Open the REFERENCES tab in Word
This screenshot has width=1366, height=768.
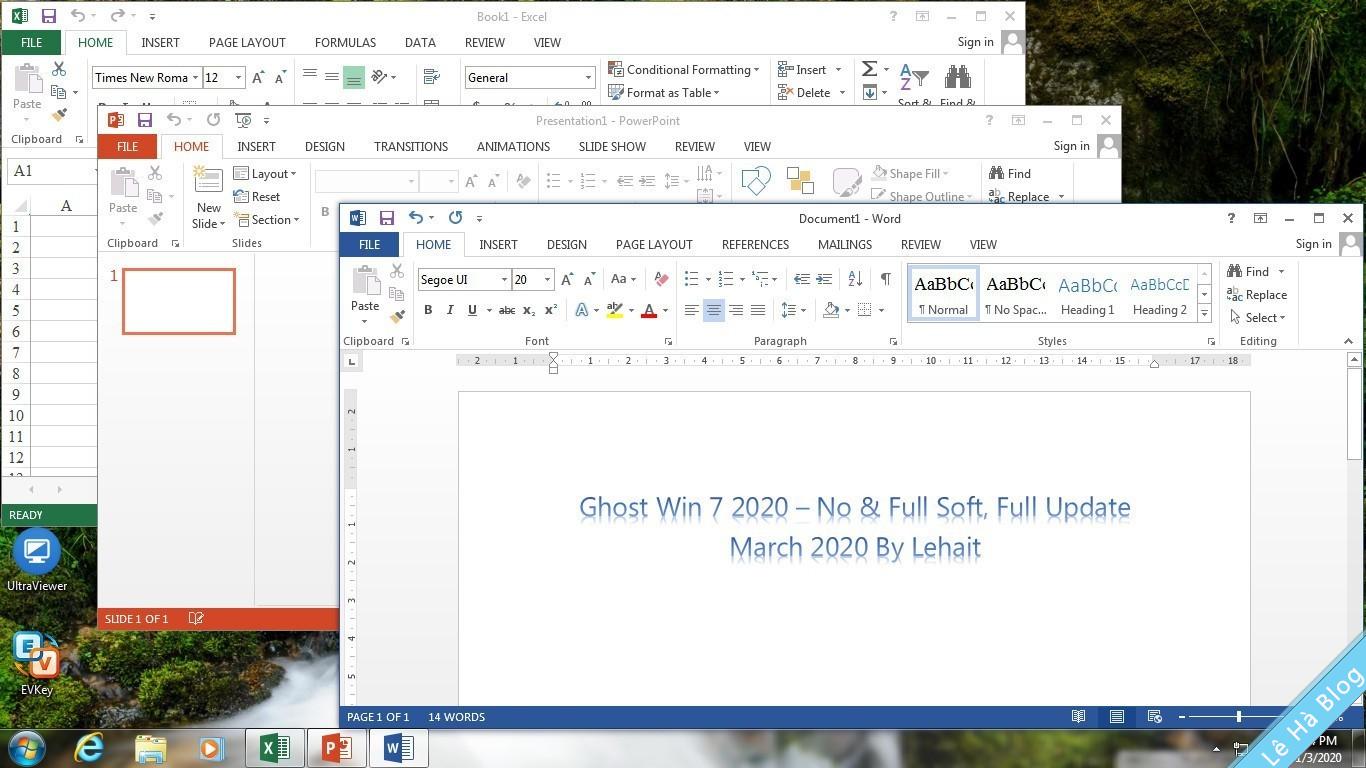(755, 244)
